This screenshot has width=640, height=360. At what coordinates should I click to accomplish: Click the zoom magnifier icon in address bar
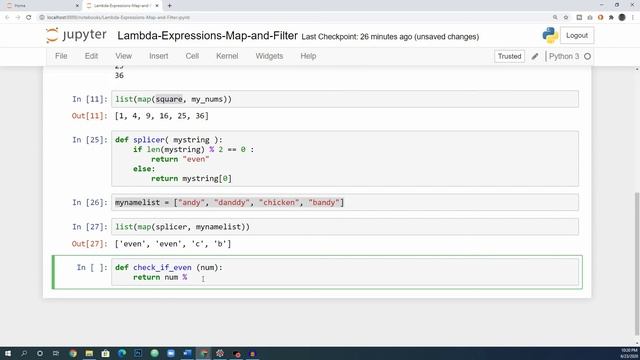tap(555, 18)
